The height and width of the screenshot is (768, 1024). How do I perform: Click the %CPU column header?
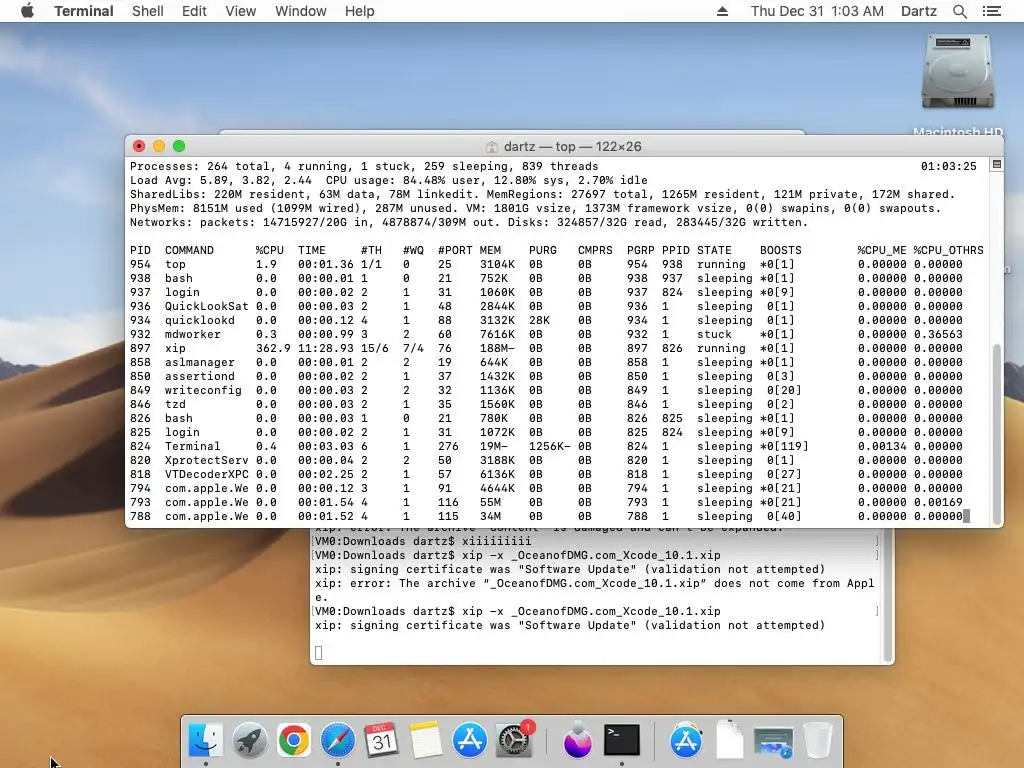click(270, 250)
